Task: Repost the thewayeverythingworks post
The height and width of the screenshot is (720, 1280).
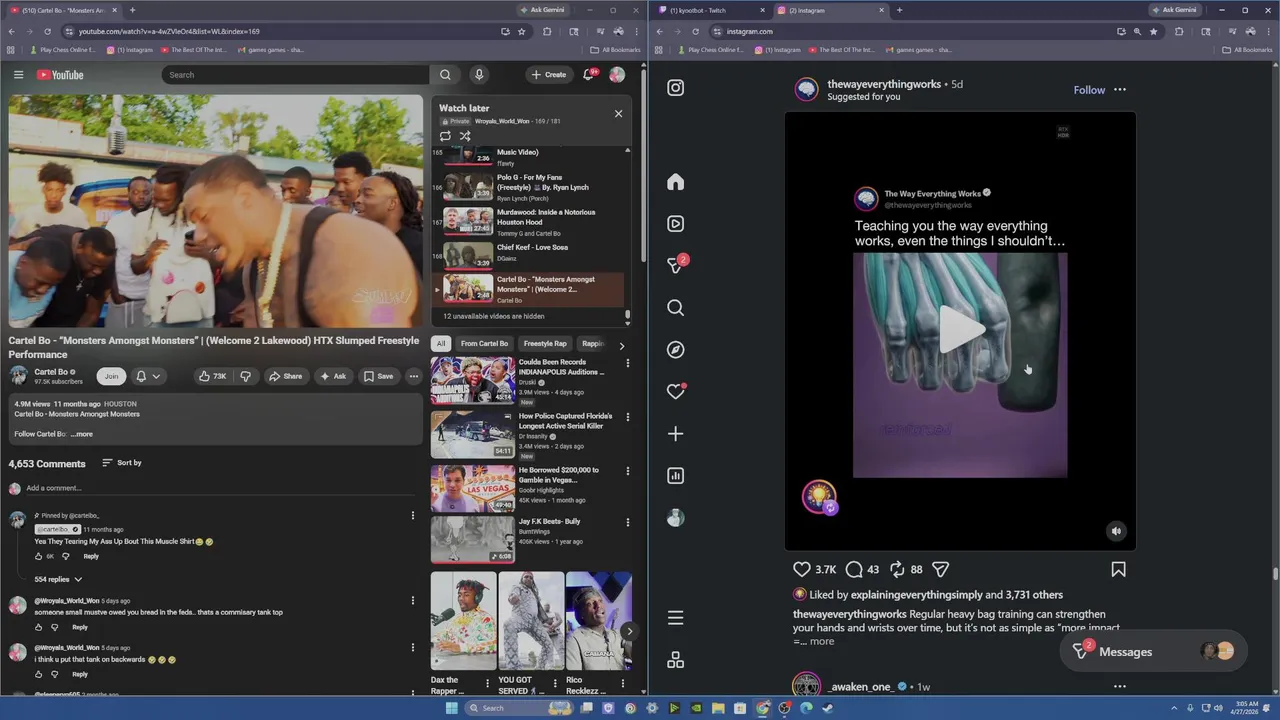Action: coord(897,569)
